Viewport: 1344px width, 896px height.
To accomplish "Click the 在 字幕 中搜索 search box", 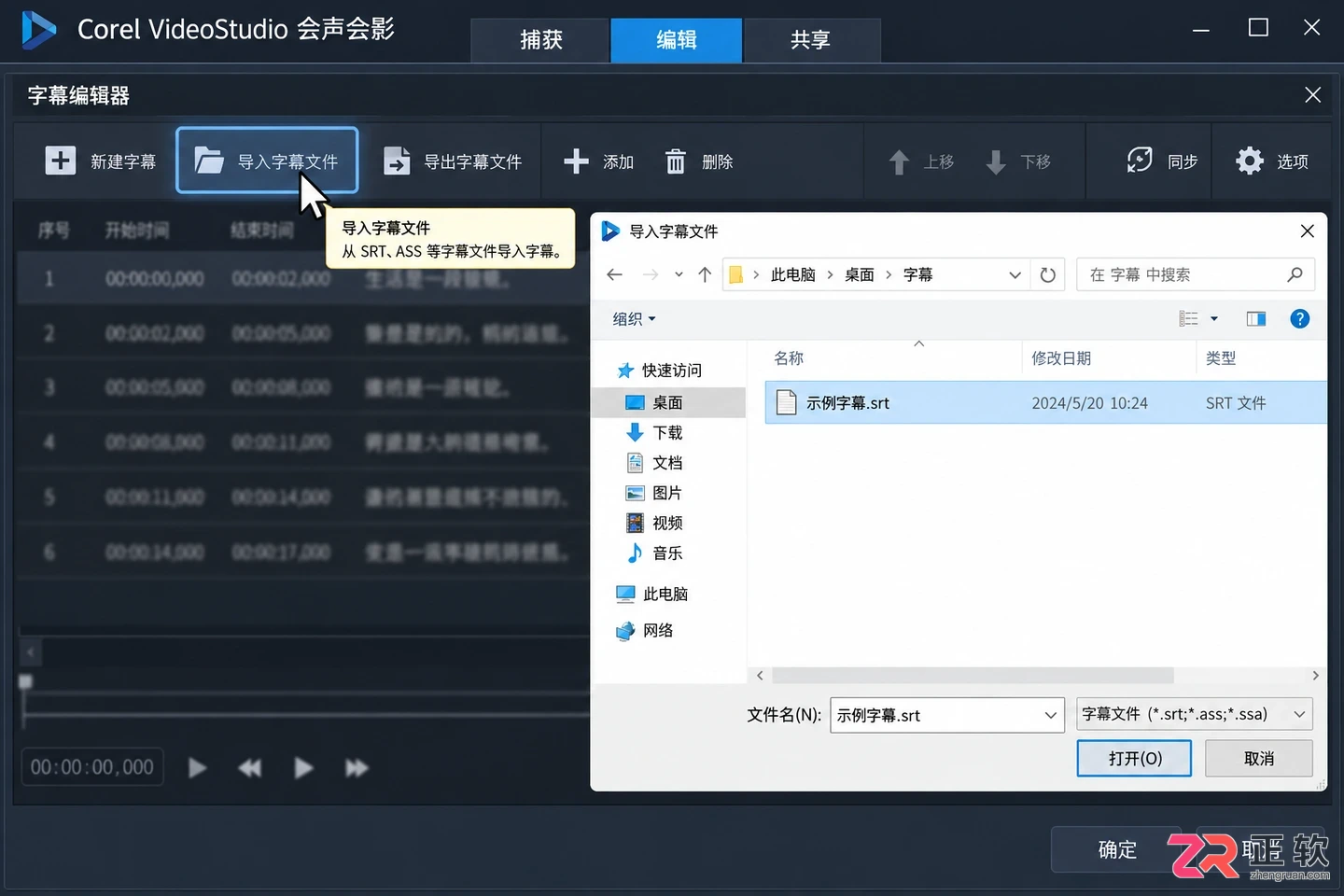I will click(x=1195, y=274).
